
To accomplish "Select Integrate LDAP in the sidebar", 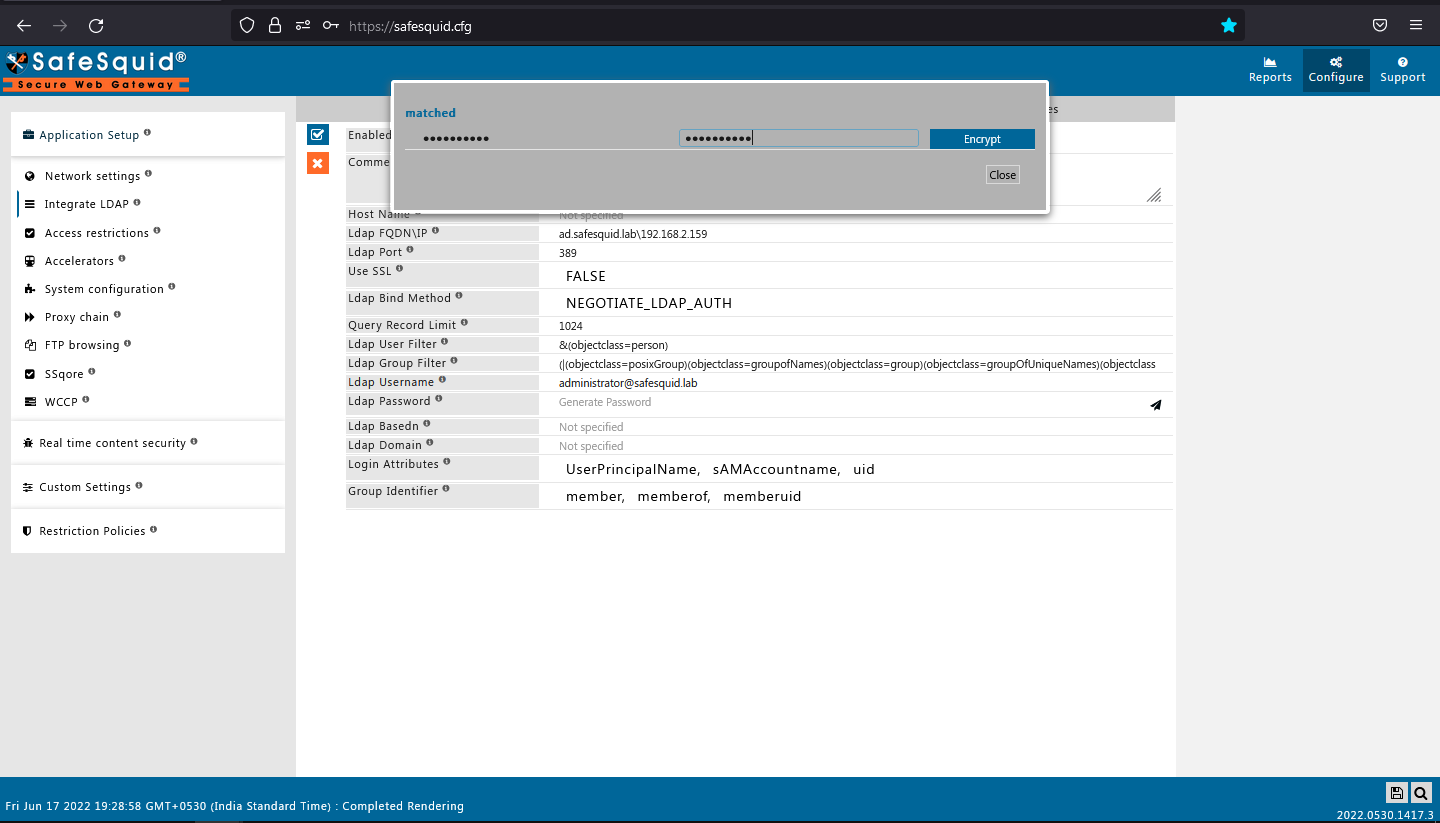I will coord(86,204).
